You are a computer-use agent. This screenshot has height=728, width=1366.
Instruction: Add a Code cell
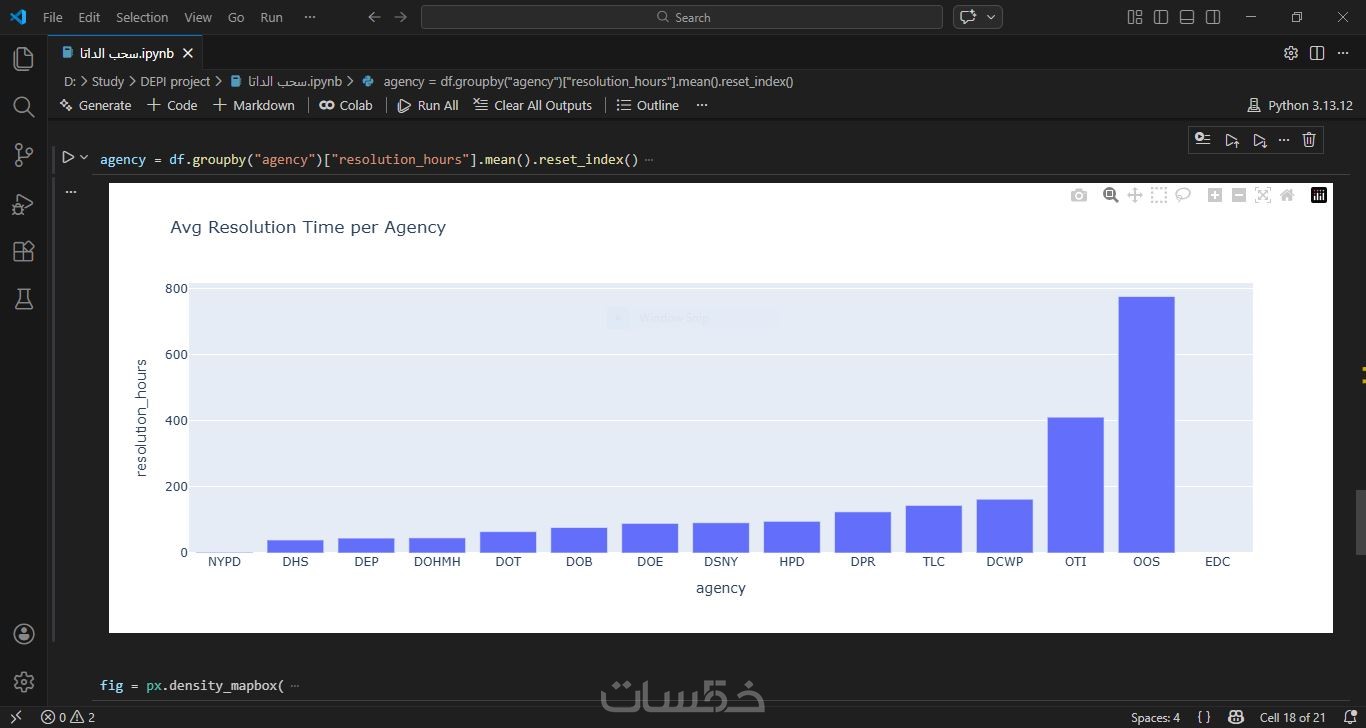click(x=172, y=105)
